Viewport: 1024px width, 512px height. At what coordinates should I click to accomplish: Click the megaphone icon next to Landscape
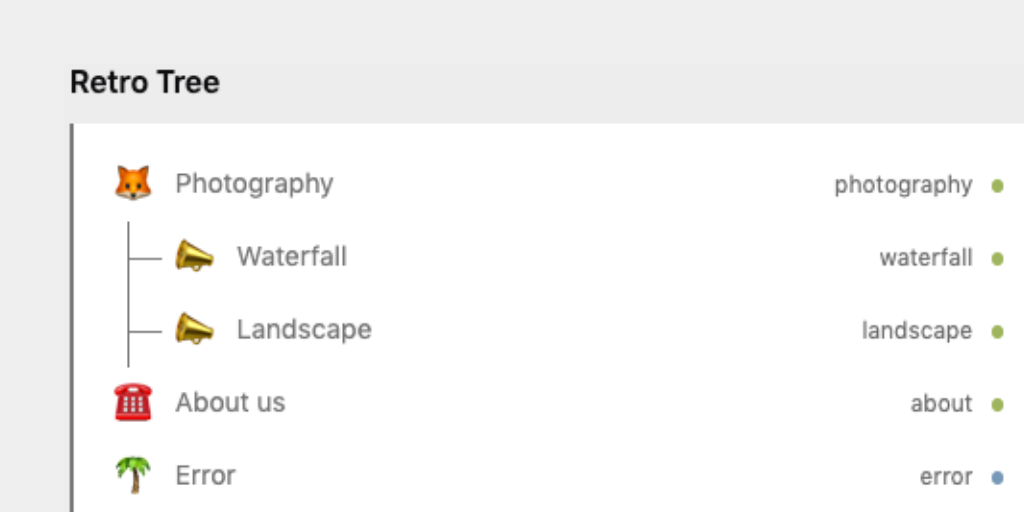click(x=194, y=329)
